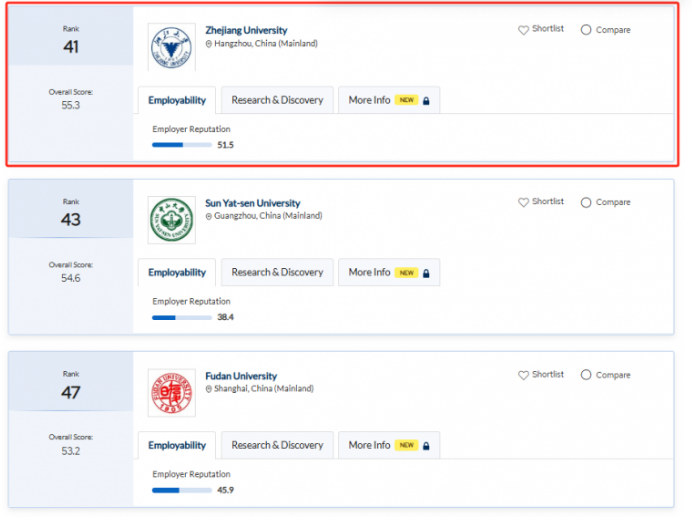The image size is (692, 526).
Task: Toggle Compare radio for Zhejiang University
Action: click(x=586, y=30)
